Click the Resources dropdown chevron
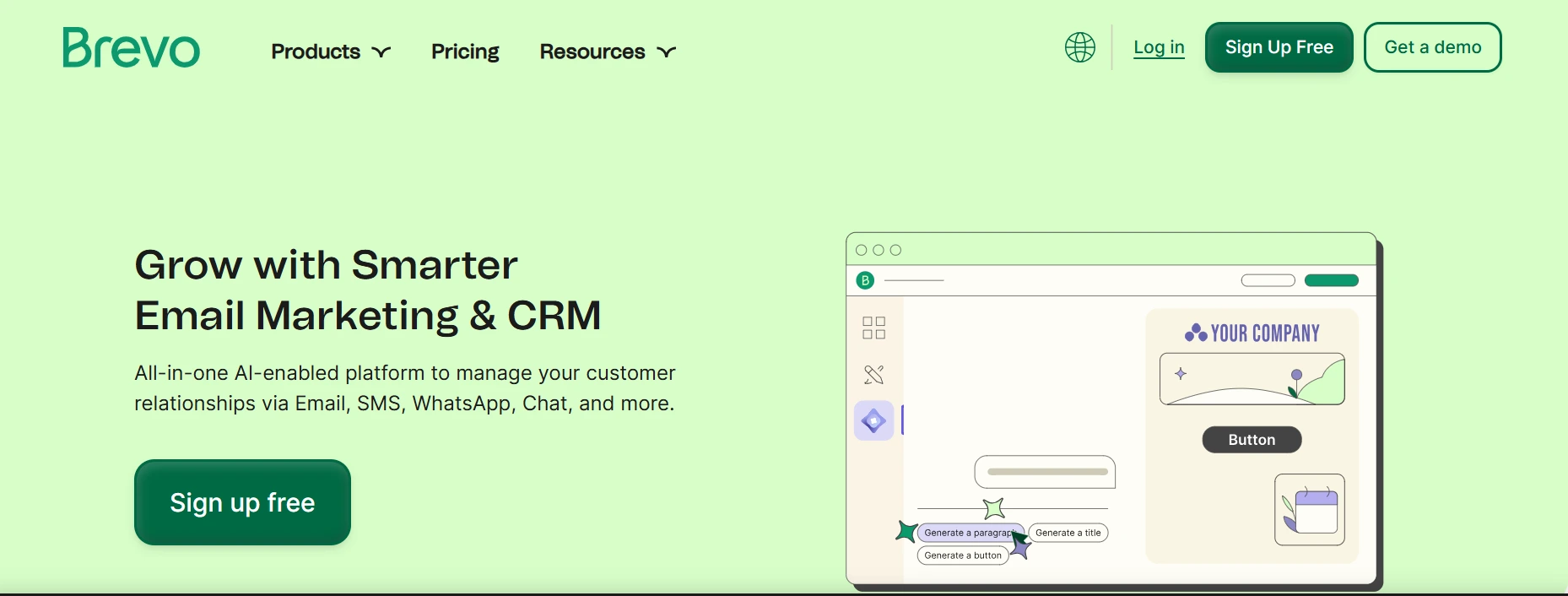Screen dimensions: 1568x596 pyautogui.click(x=667, y=52)
